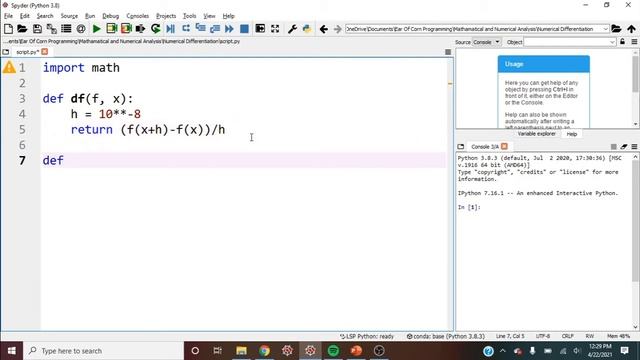The width and height of the screenshot is (640, 360).
Task: Select the Help pane tab
Action: click(x=571, y=134)
